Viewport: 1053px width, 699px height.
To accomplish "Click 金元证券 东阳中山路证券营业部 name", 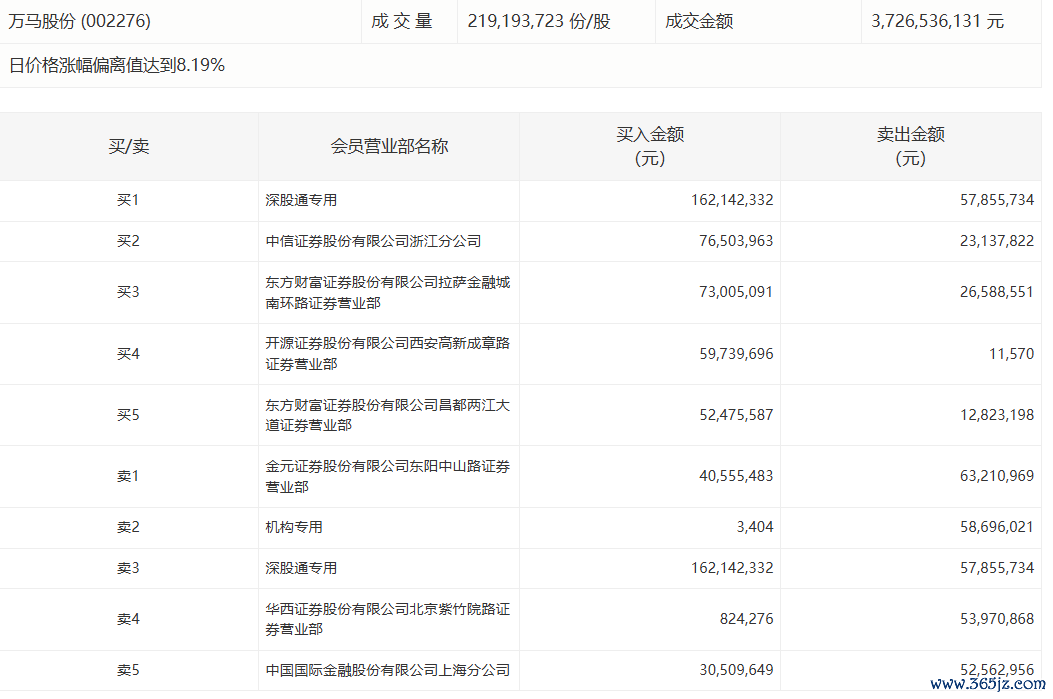I will coord(387,476).
